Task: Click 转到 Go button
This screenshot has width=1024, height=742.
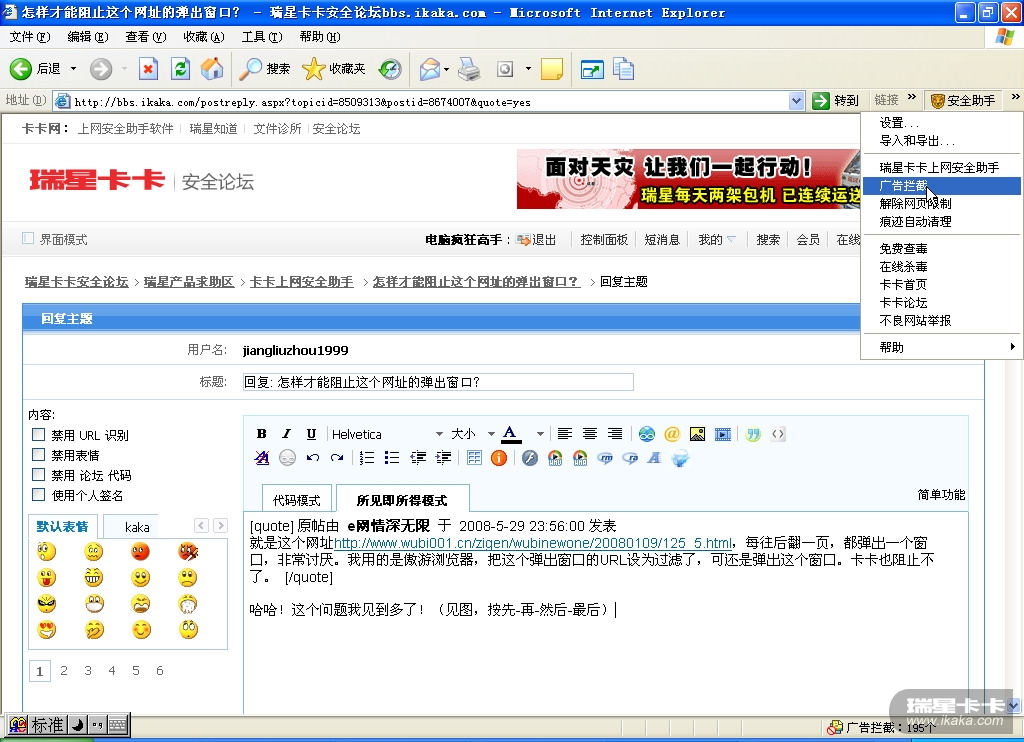Action: click(835, 101)
